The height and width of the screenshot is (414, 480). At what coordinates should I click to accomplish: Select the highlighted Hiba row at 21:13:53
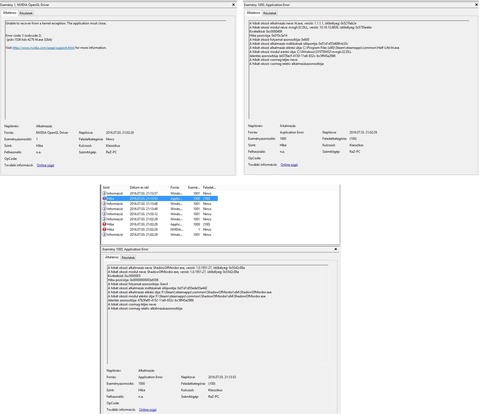160,199
